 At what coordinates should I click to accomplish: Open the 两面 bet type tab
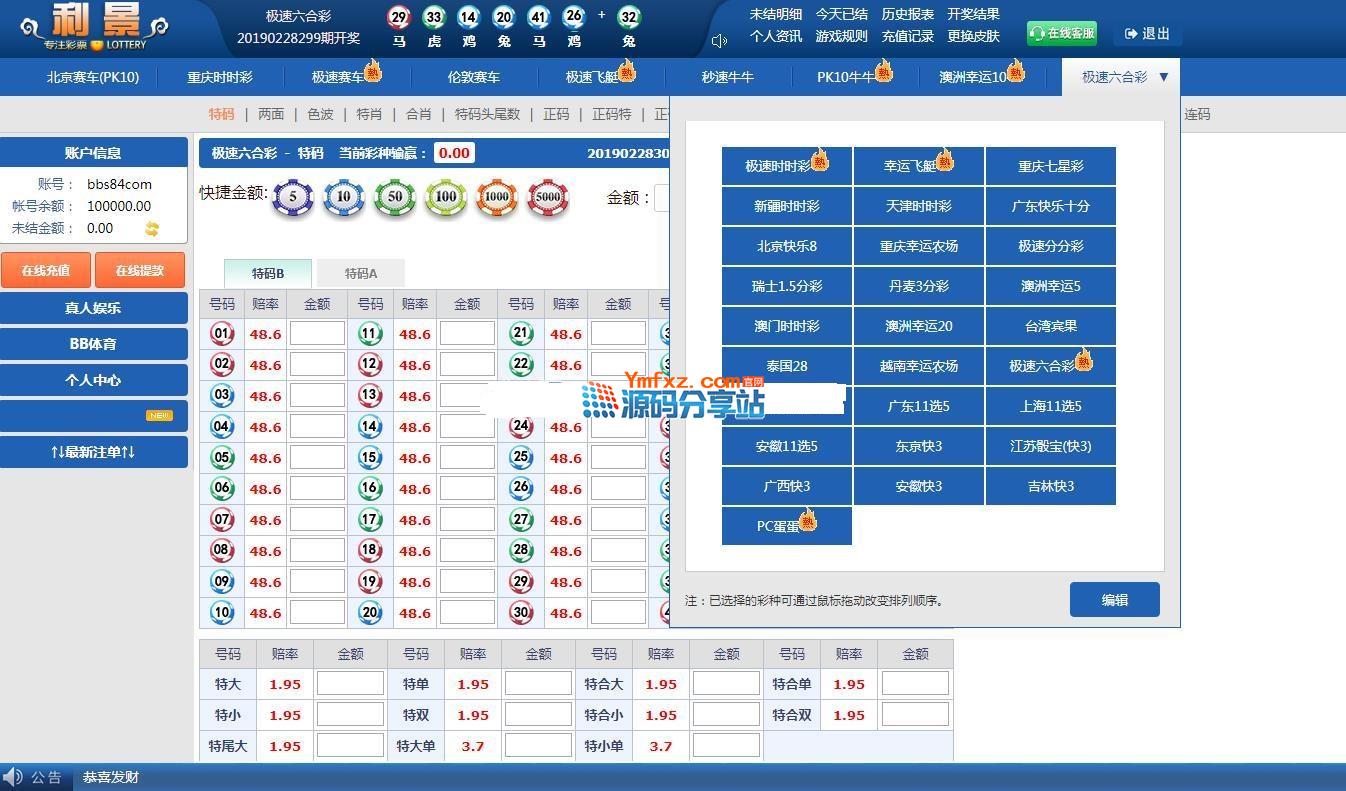pos(271,114)
